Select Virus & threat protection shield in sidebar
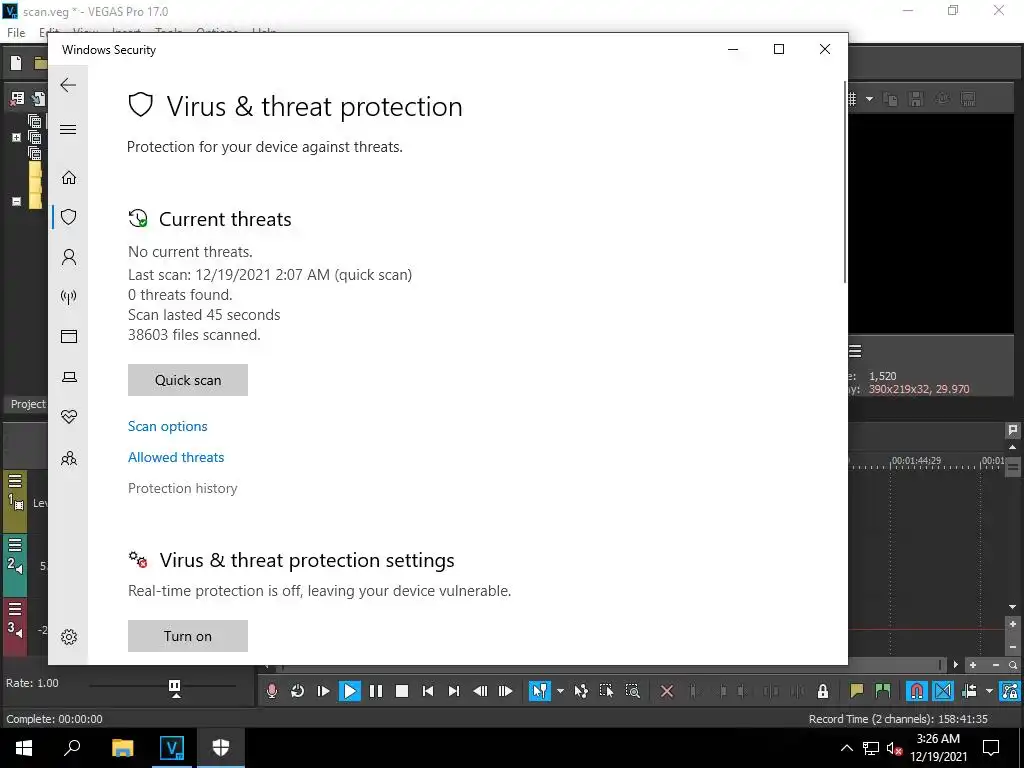 pos(69,217)
